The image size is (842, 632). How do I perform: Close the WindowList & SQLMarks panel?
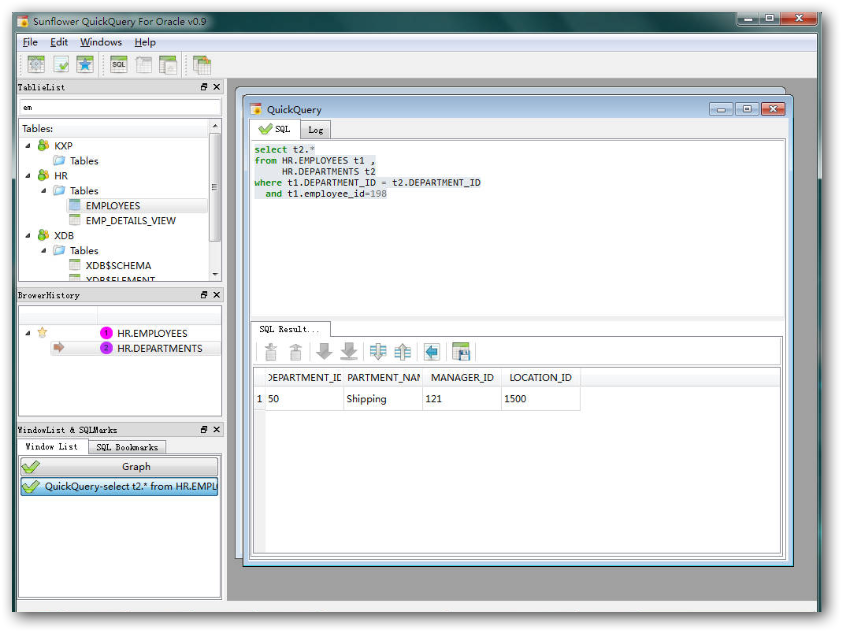pos(216,429)
